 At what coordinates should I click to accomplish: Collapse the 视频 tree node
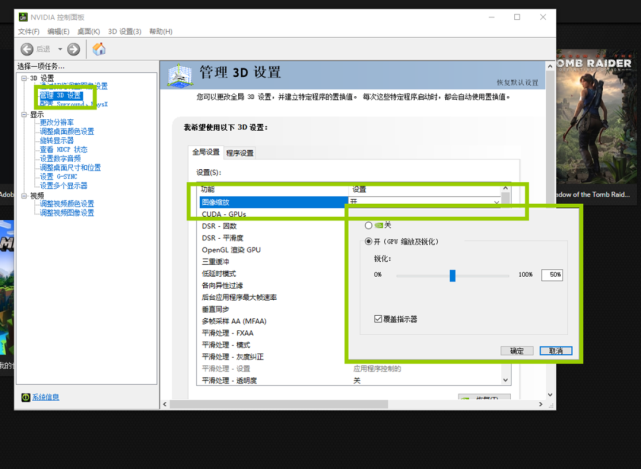click(24, 196)
